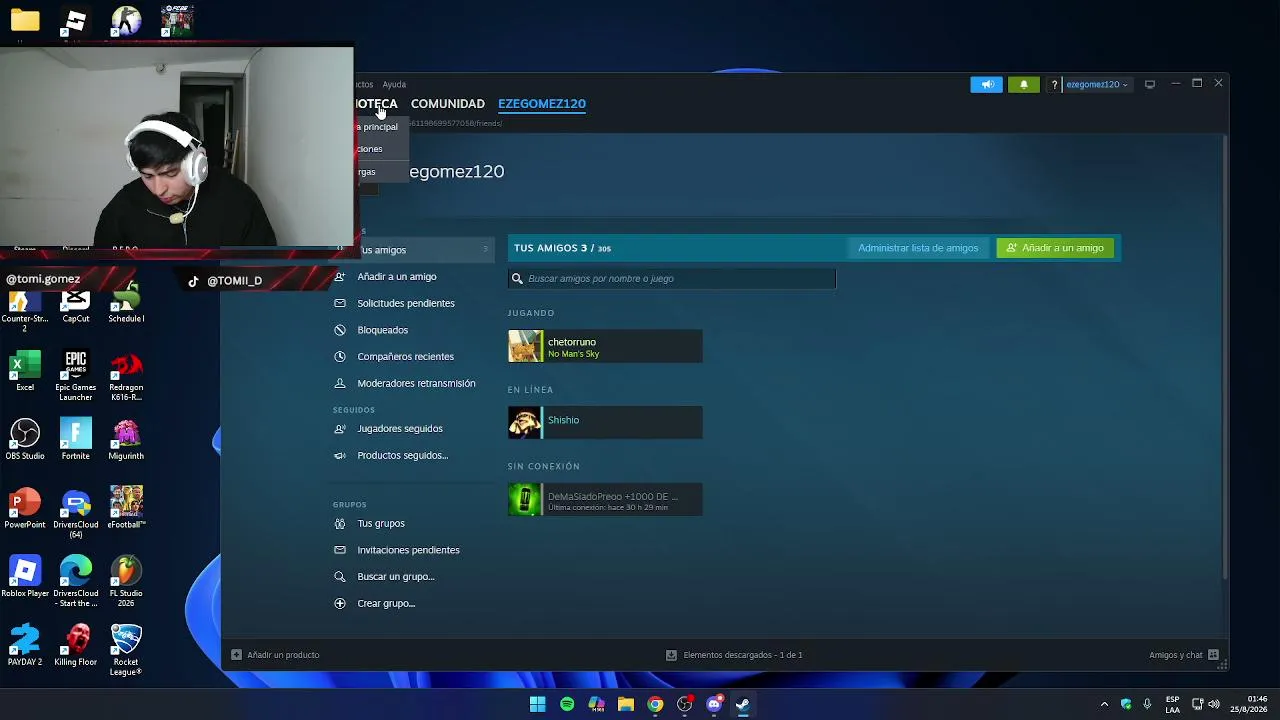The image size is (1280, 720).
Task: Click the Moderadores retransmisión person icon
Action: pyautogui.click(x=340, y=384)
